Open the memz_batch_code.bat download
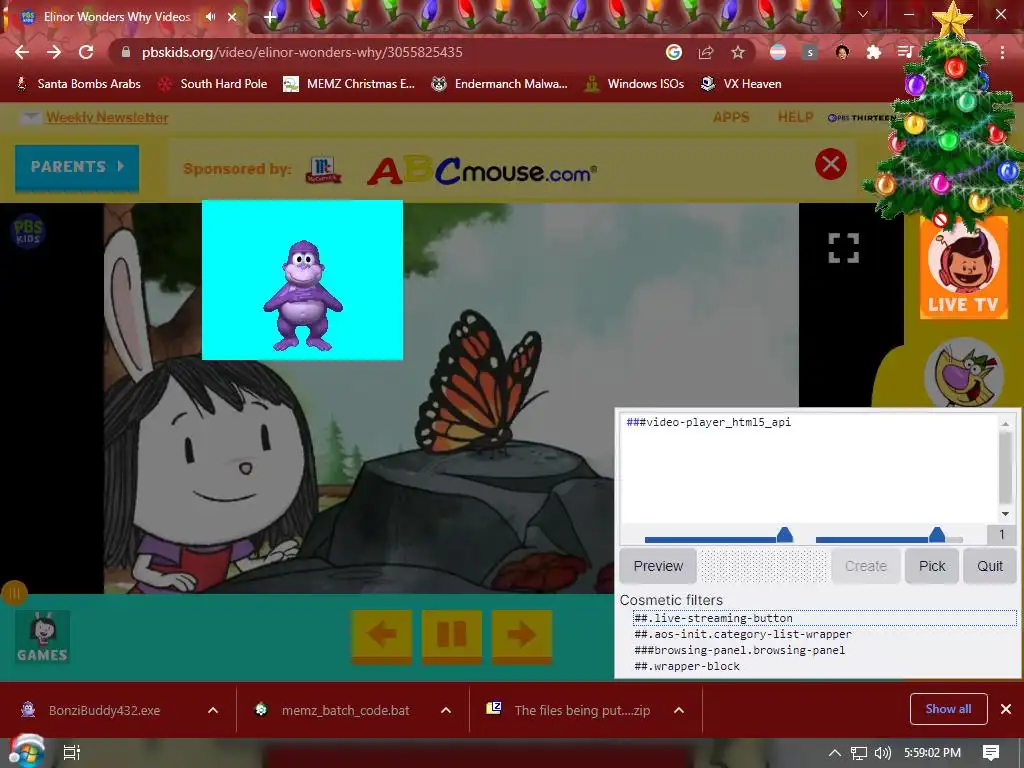 click(x=346, y=710)
